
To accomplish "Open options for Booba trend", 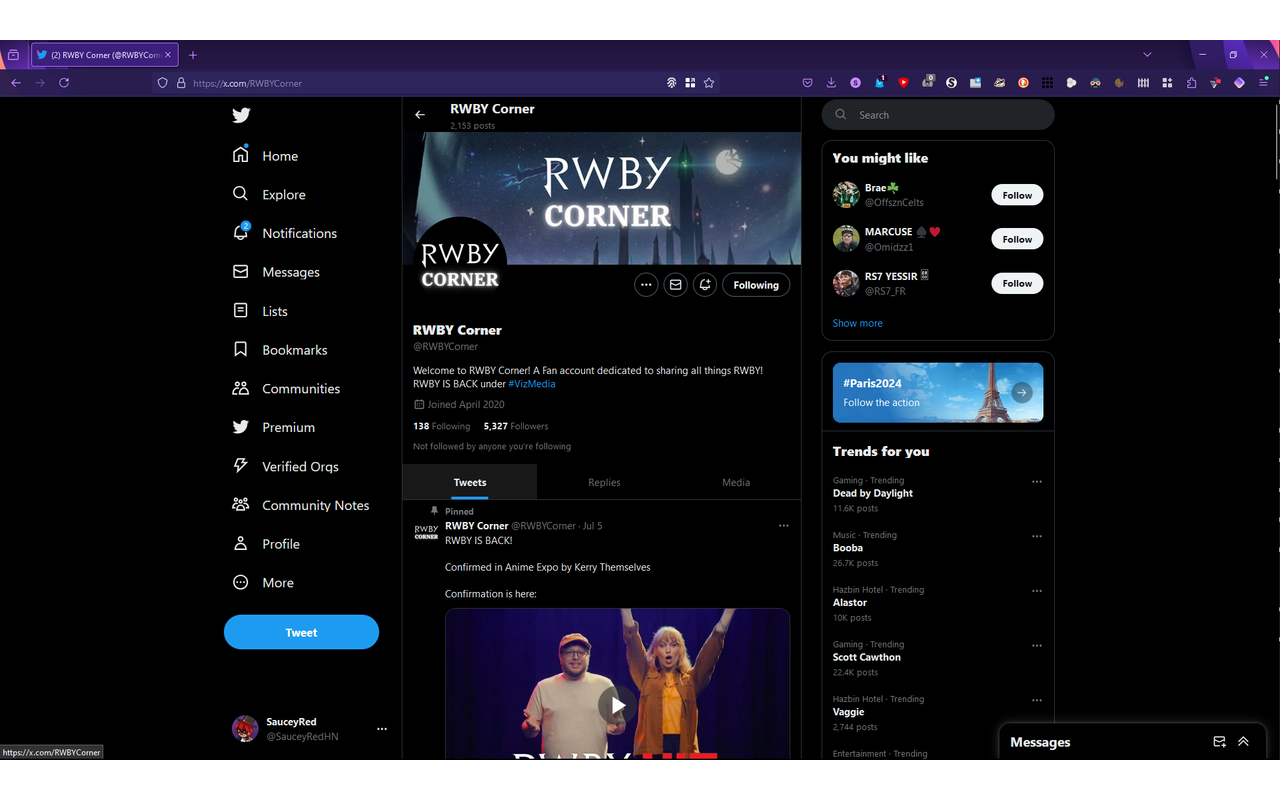I will tap(1037, 536).
